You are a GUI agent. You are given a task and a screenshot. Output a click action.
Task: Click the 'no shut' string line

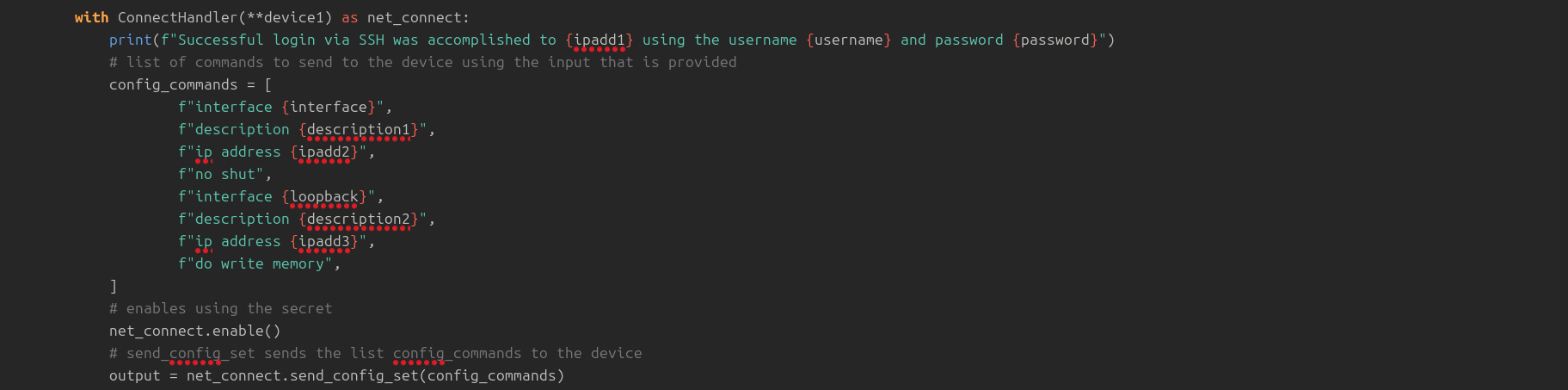tap(224, 174)
